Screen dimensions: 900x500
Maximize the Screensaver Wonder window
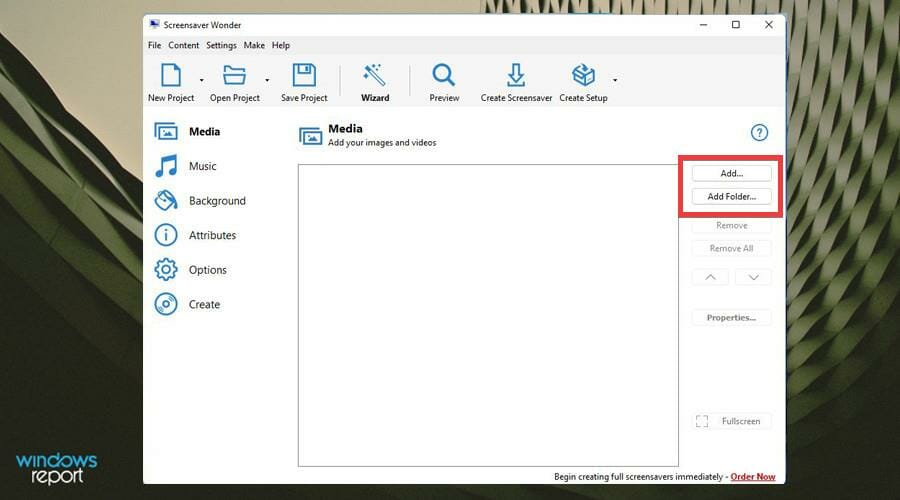(x=736, y=25)
